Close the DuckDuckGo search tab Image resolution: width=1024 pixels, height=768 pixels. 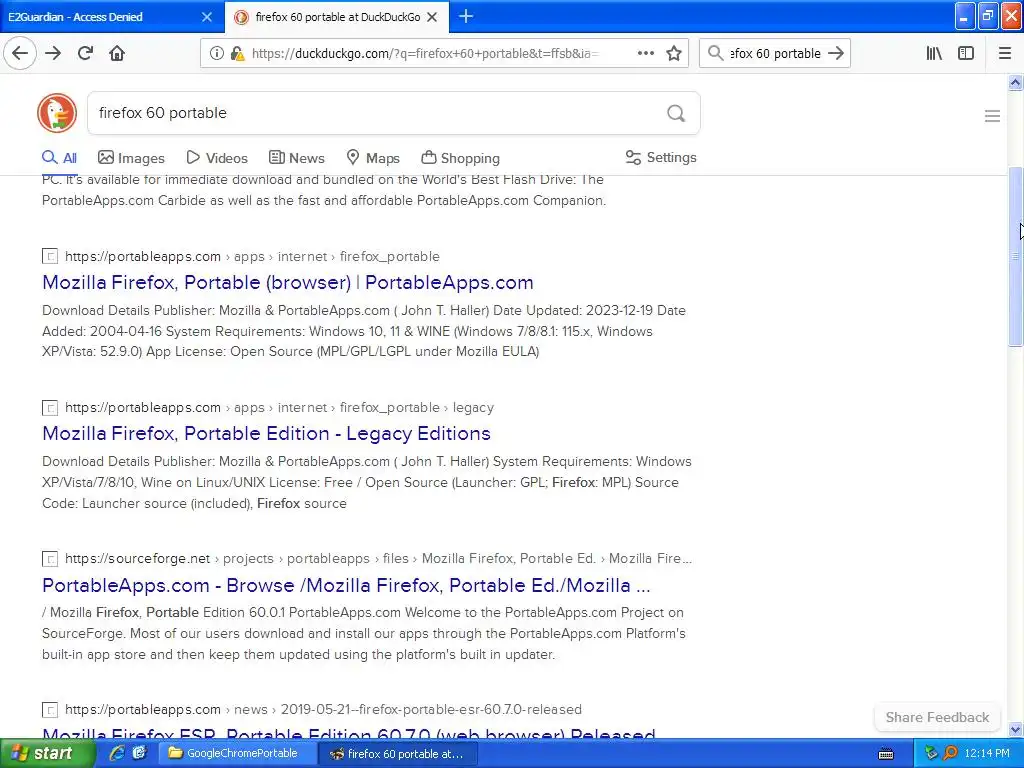point(432,17)
